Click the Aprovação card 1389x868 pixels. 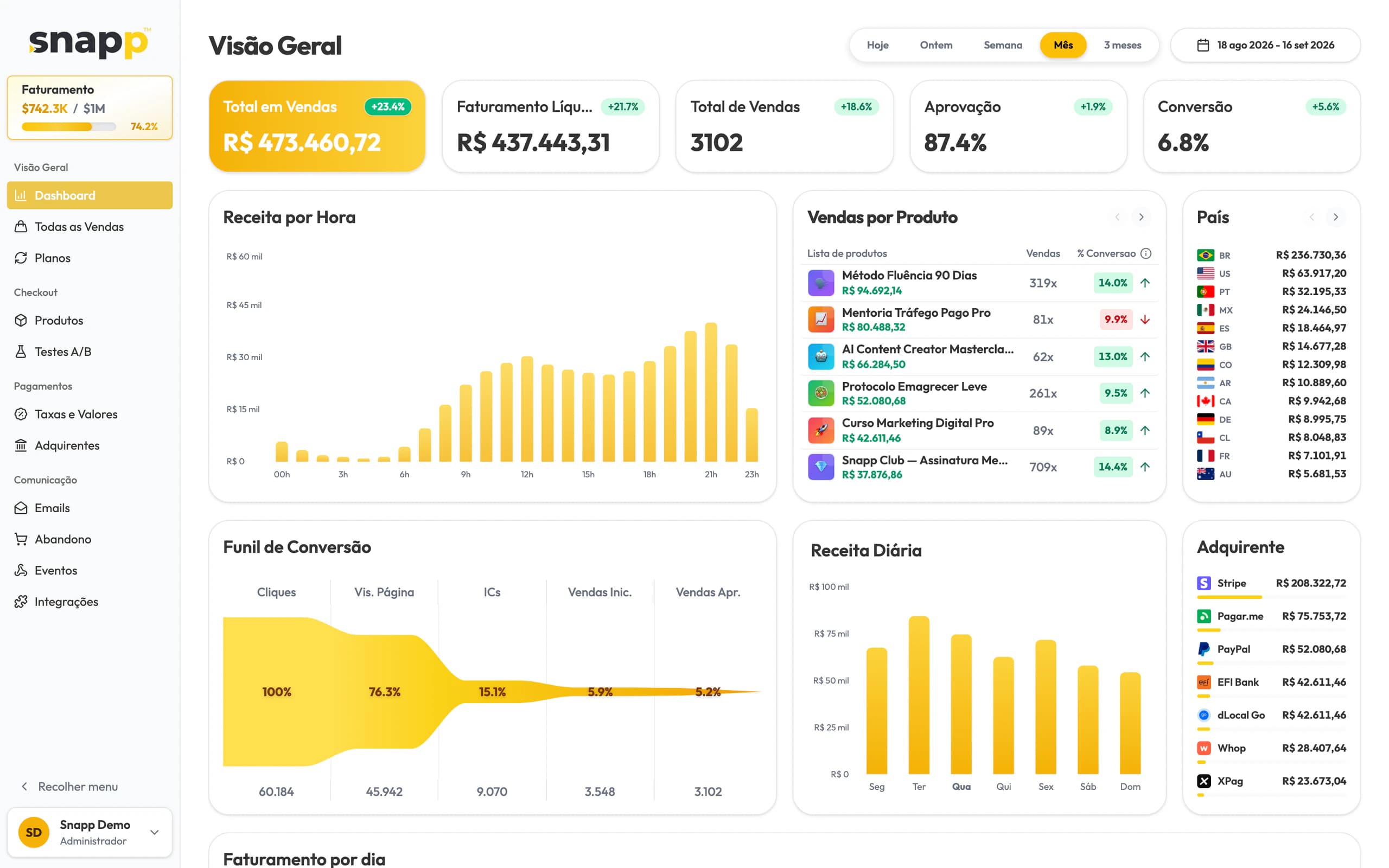coord(1018,126)
